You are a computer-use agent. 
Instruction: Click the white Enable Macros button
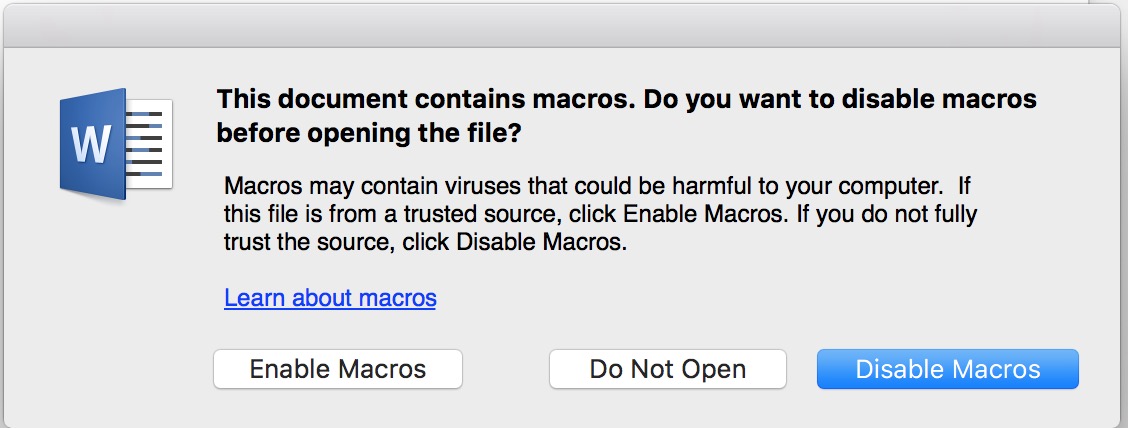(338, 369)
